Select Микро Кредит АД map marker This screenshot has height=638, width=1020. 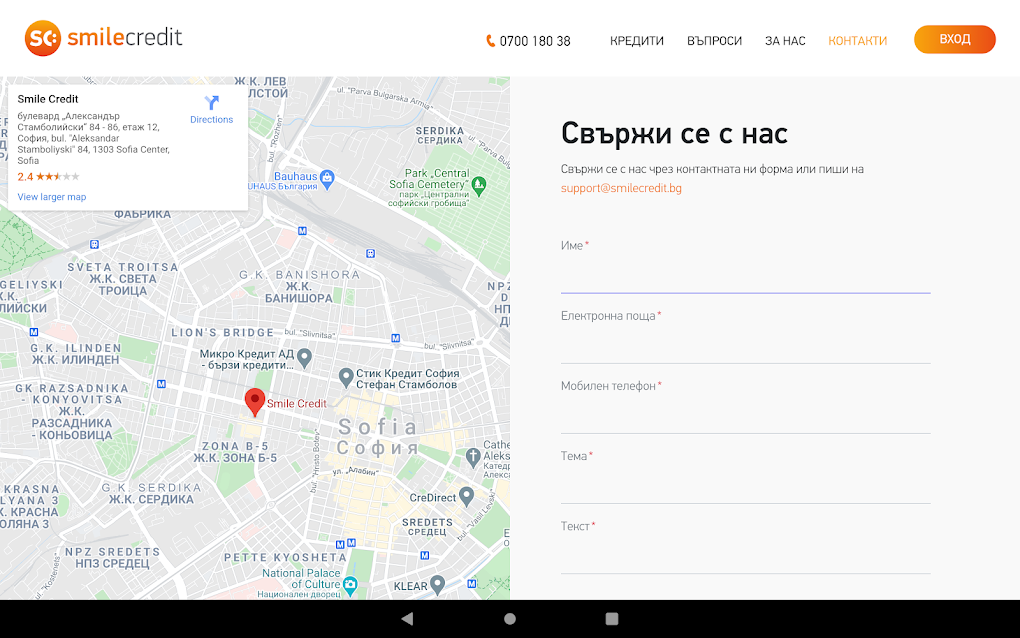pyautogui.click(x=304, y=357)
